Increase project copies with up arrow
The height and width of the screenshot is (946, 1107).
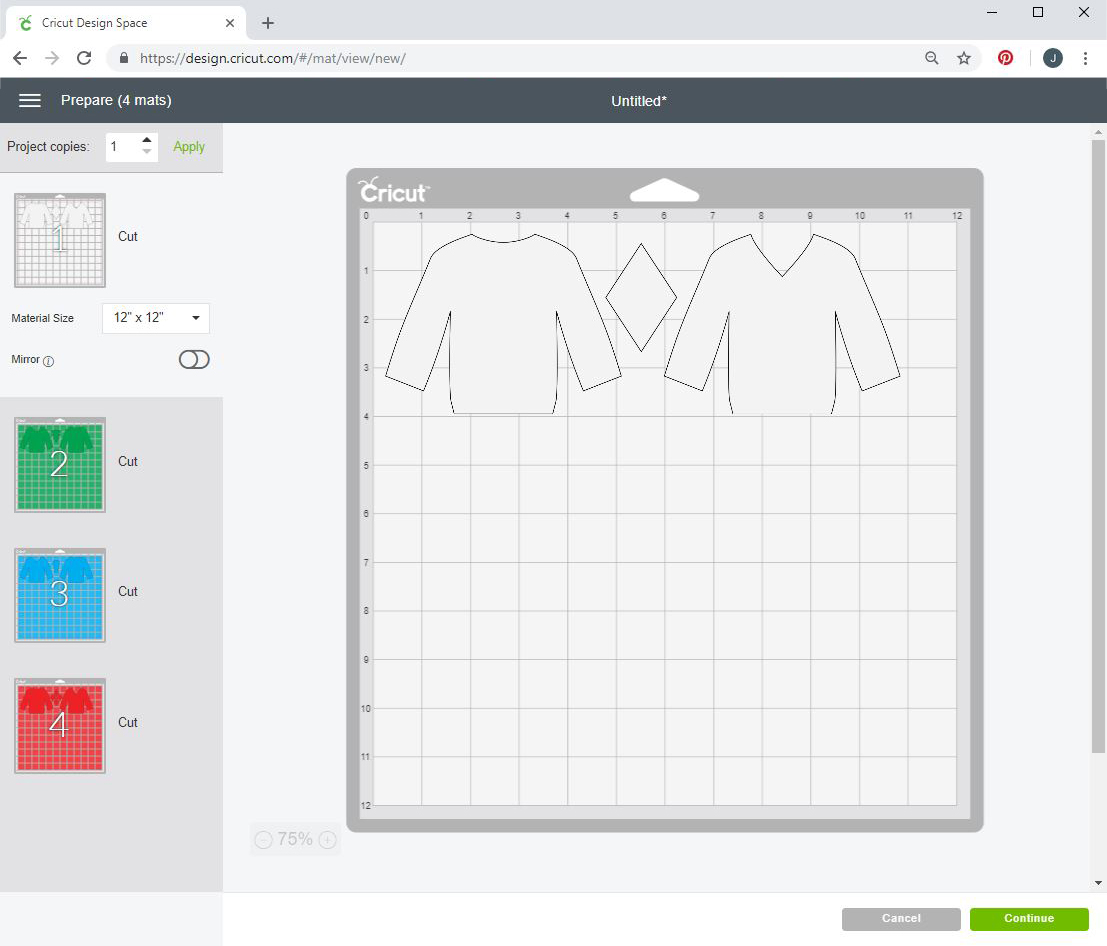(x=147, y=140)
